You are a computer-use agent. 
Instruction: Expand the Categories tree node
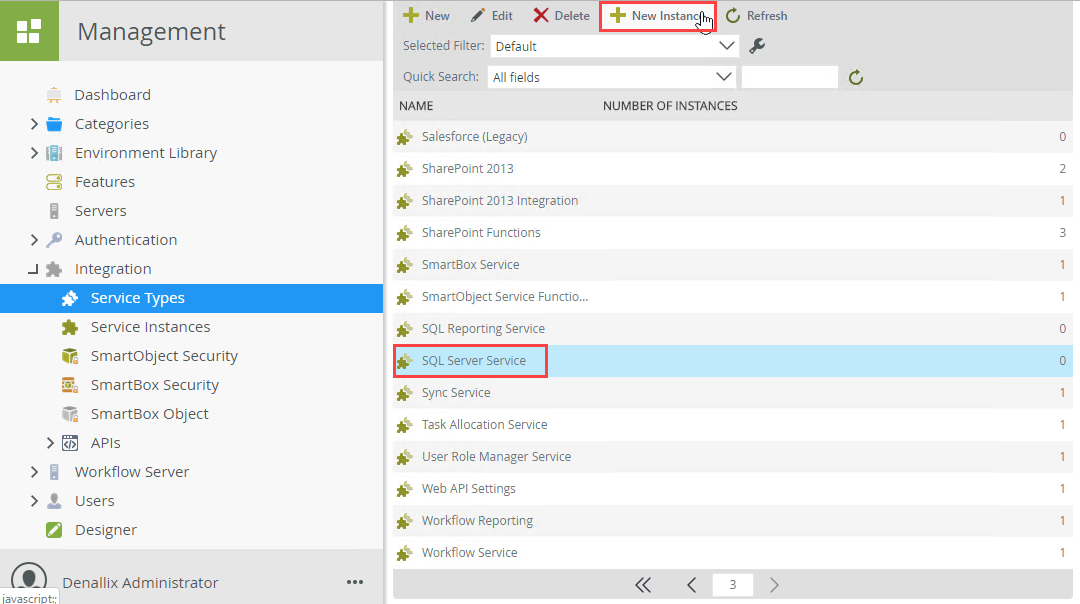34,124
